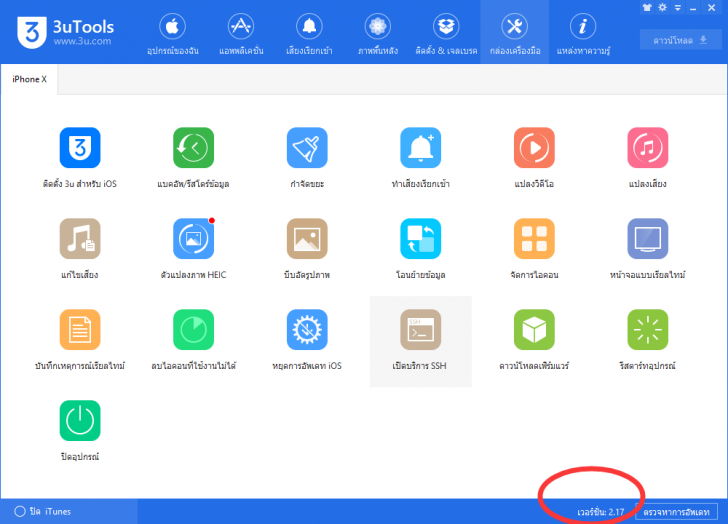Image resolution: width=728 pixels, height=524 pixels.
Task: Open the Install 3u for iOS tool
Action: (80, 148)
